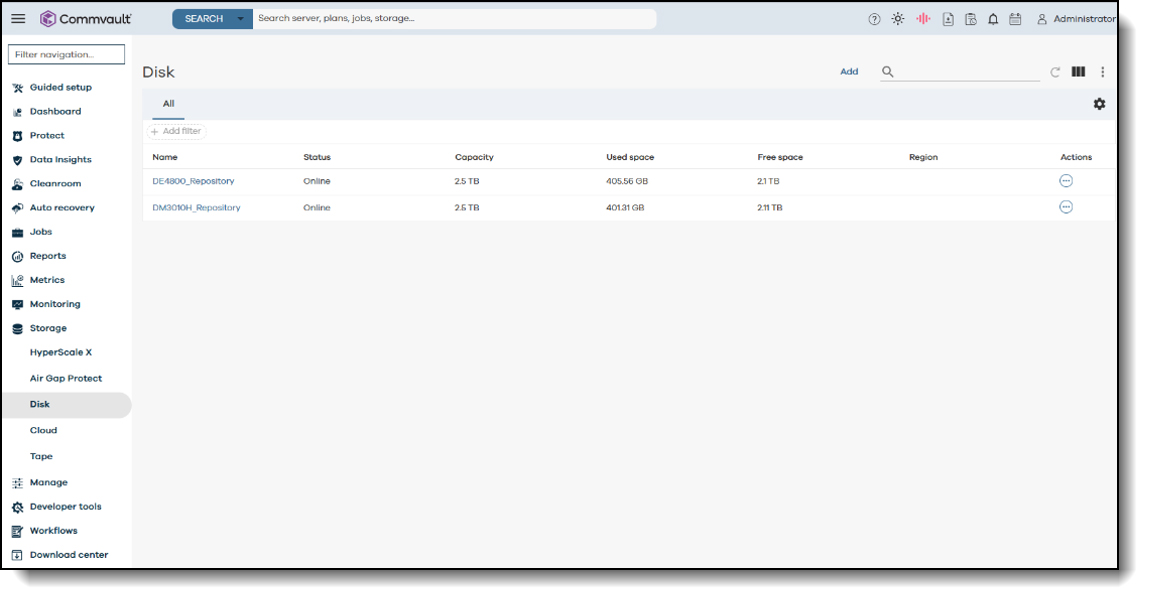
Task: Open Guided setup in sidebar
Action: coord(61,87)
